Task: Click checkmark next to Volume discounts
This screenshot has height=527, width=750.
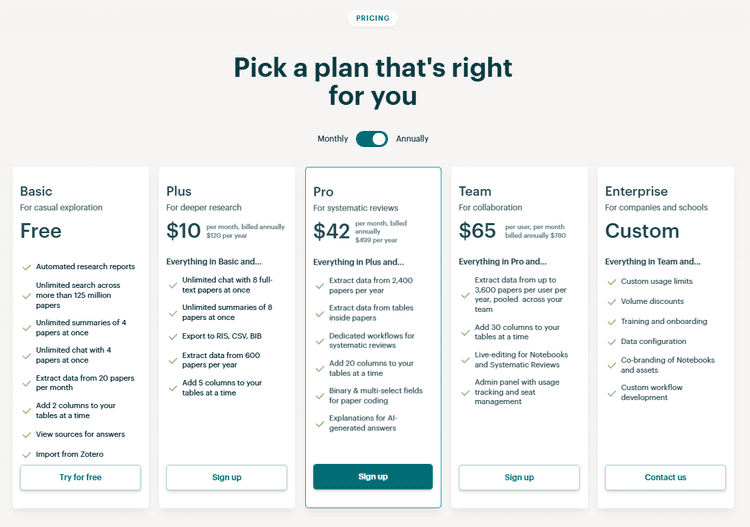Action: (x=612, y=302)
